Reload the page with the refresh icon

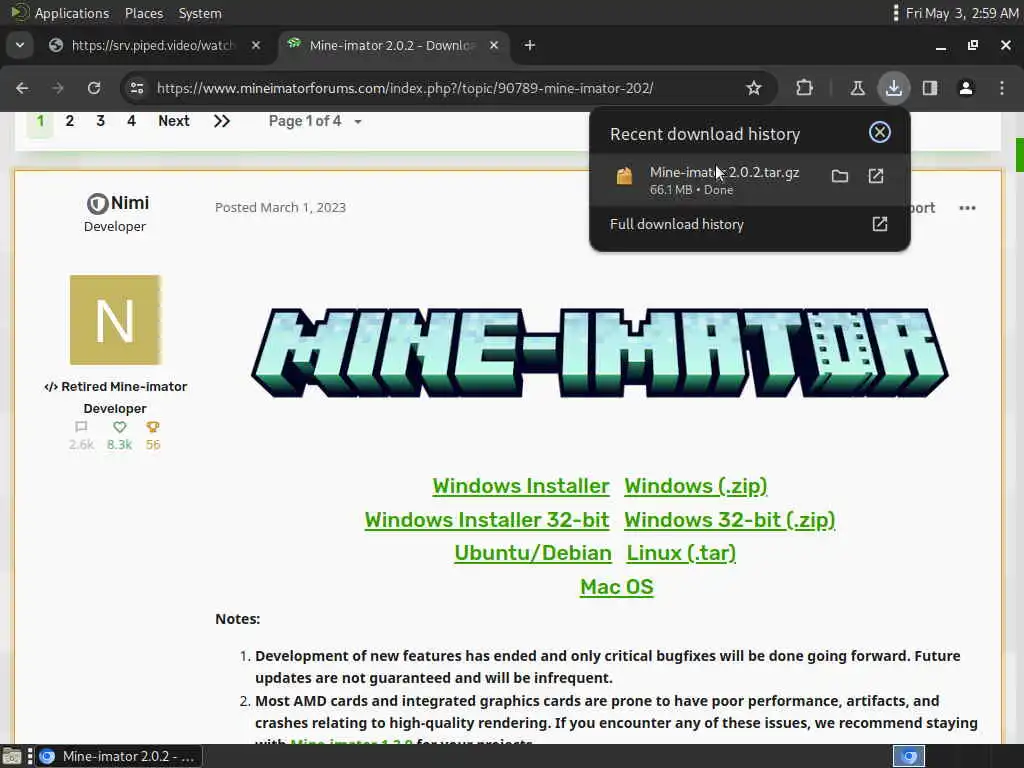pyautogui.click(x=94, y=88)
